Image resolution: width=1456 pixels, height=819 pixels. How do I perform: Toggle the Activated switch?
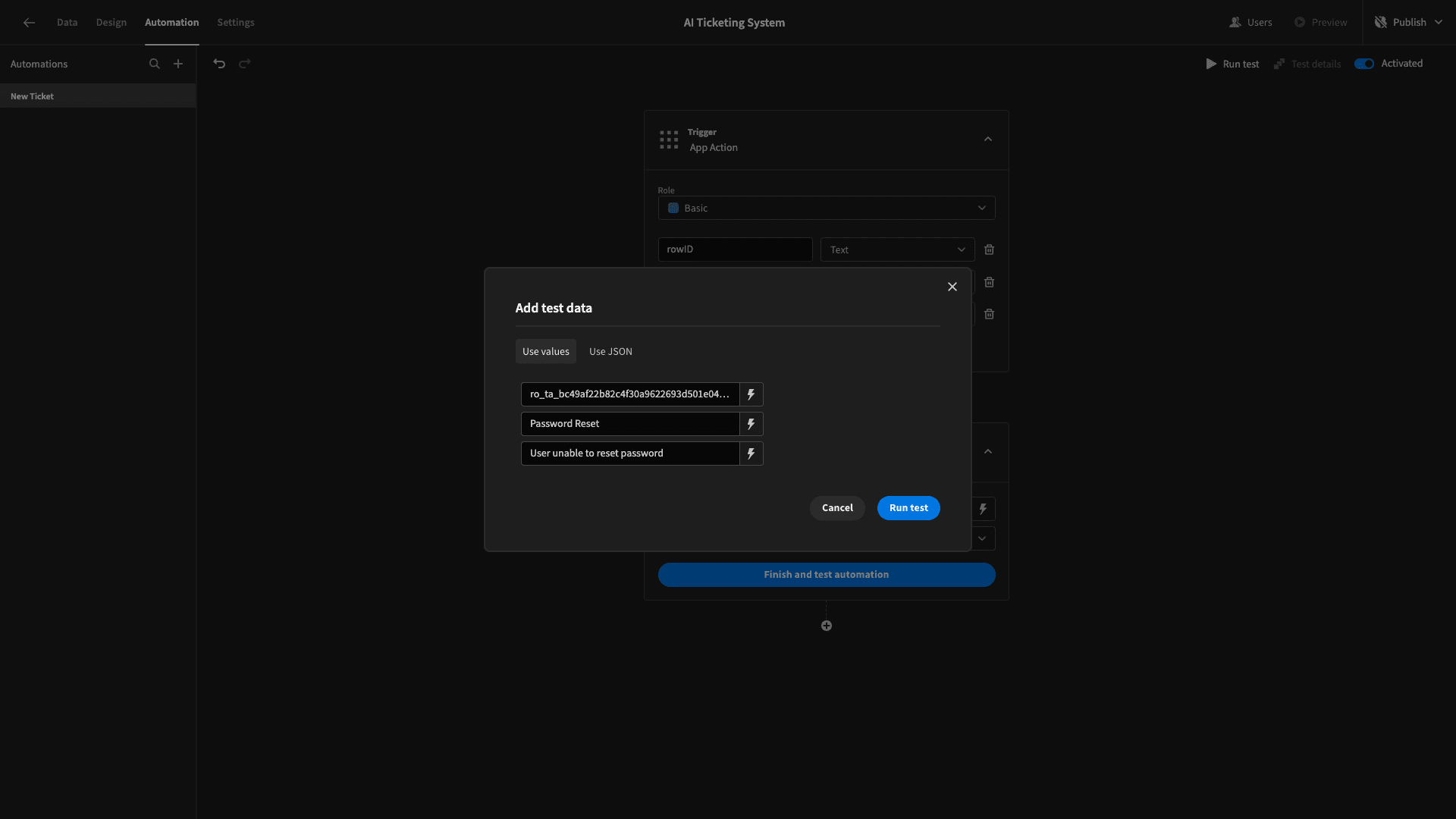click(x=1364, y=64)
